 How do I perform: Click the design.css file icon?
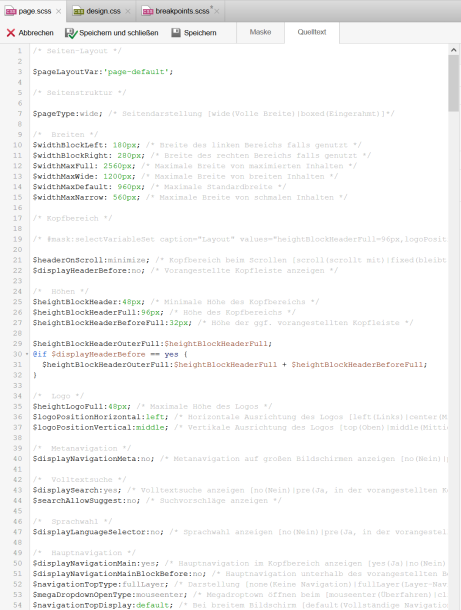coord(79,11)
